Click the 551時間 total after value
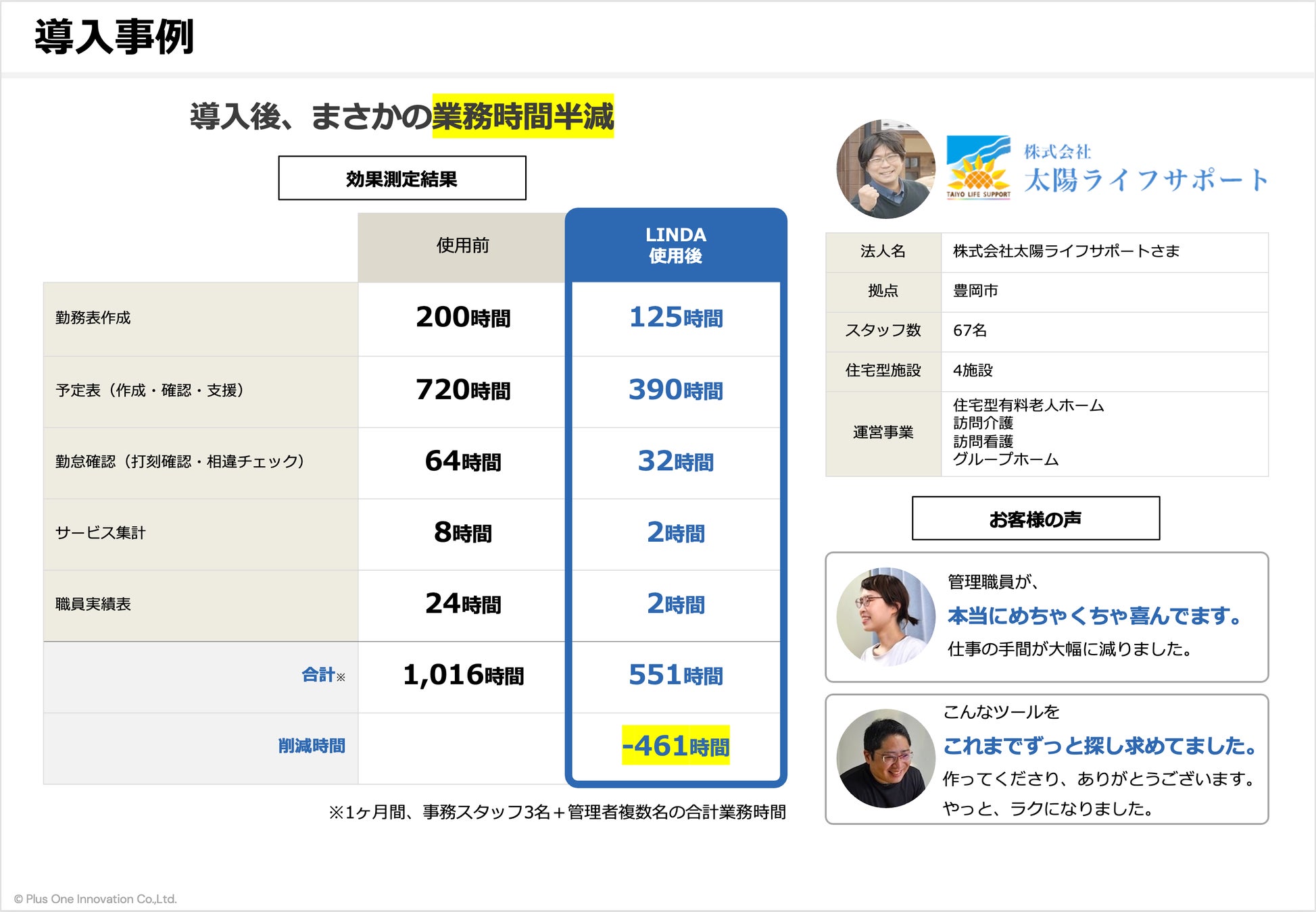1316x912 pixels. [x=675, y=675]
